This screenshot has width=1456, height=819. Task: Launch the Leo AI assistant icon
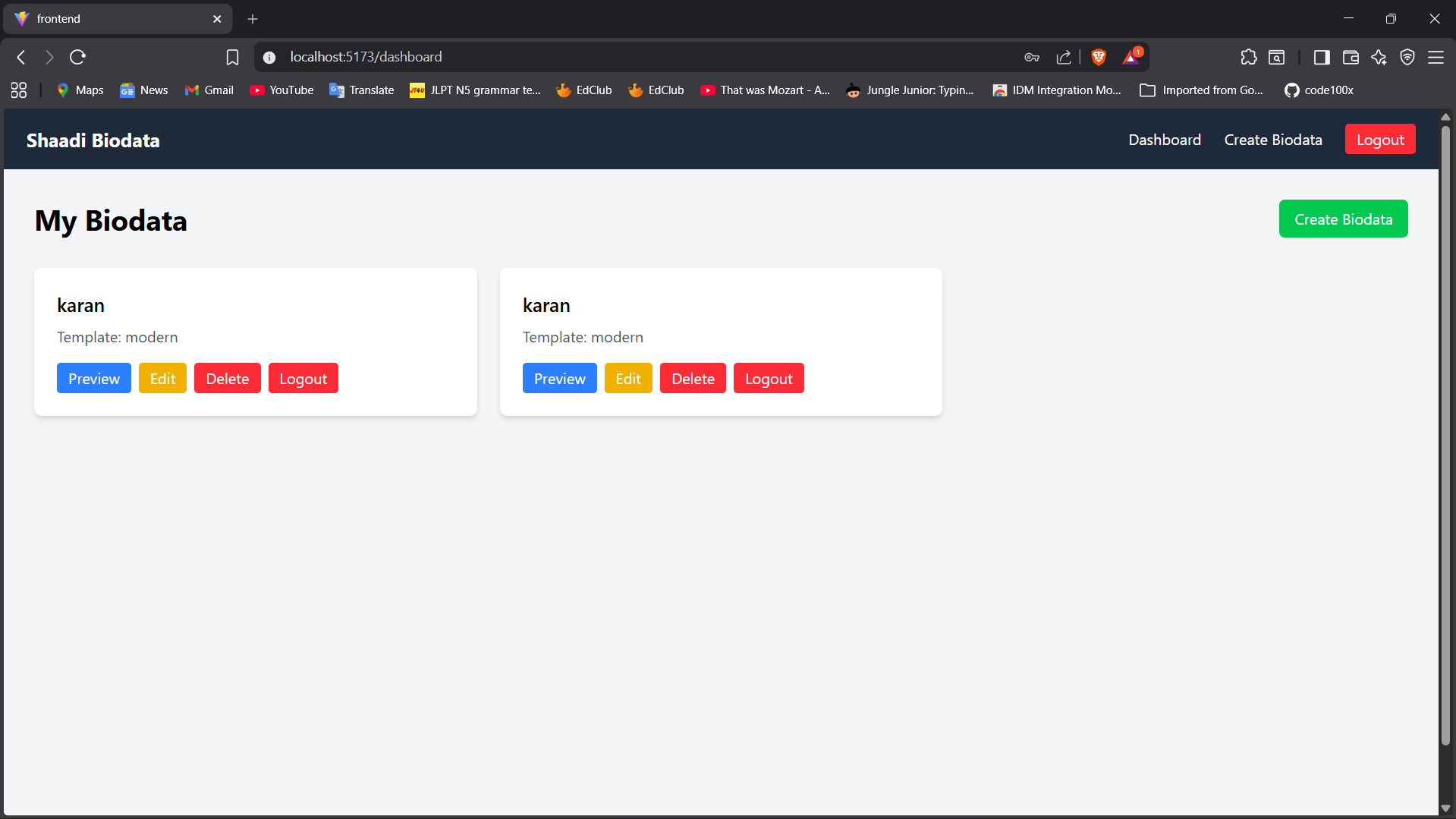tap(1379, 57)
